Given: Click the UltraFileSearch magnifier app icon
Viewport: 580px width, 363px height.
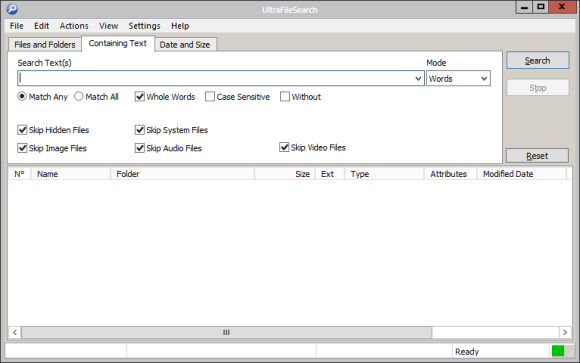Looking at the screenshot, I should point(12,9).
